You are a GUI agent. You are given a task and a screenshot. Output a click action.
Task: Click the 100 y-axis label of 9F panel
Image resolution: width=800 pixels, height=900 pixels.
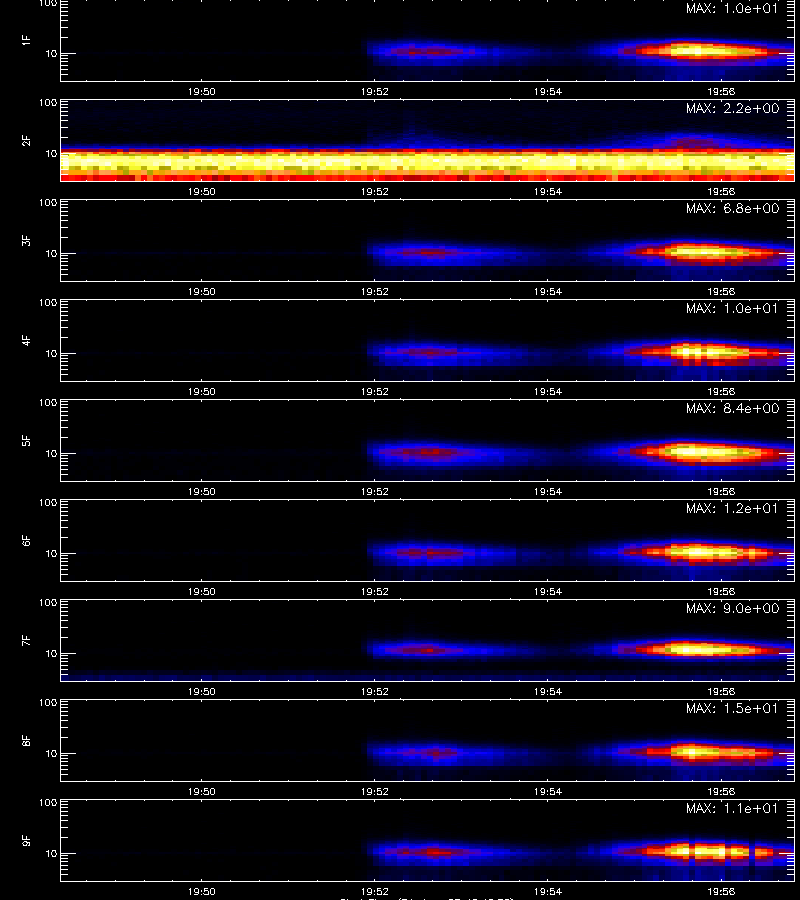point(48,802)
